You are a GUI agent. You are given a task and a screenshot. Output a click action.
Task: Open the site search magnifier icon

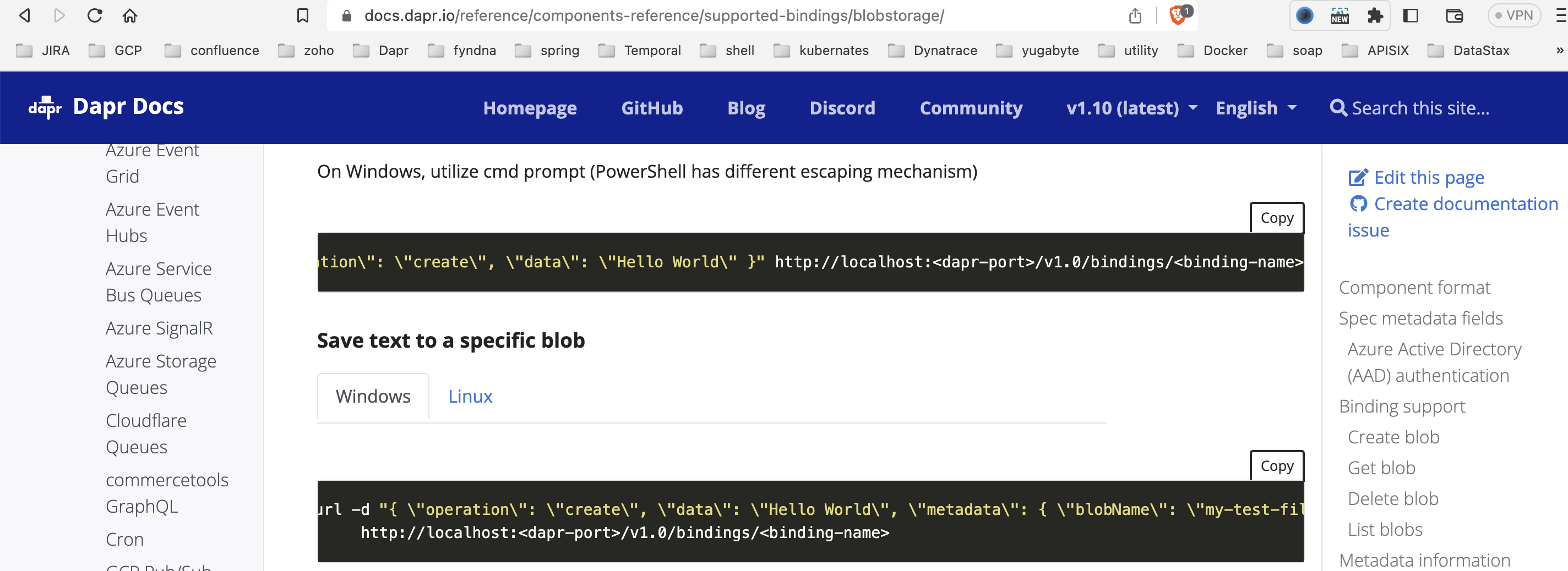(1338, 108)
